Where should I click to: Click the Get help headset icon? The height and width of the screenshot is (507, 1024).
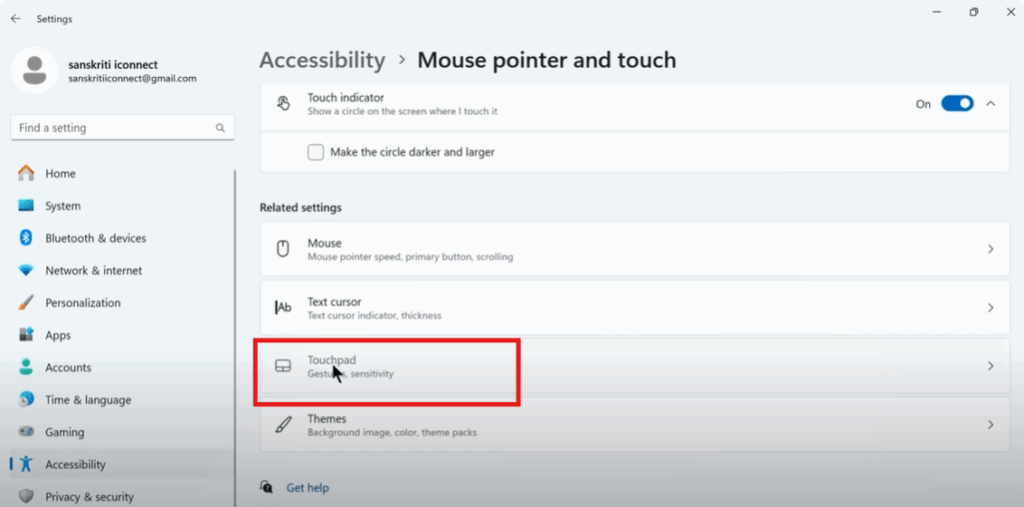coord(266,487)
